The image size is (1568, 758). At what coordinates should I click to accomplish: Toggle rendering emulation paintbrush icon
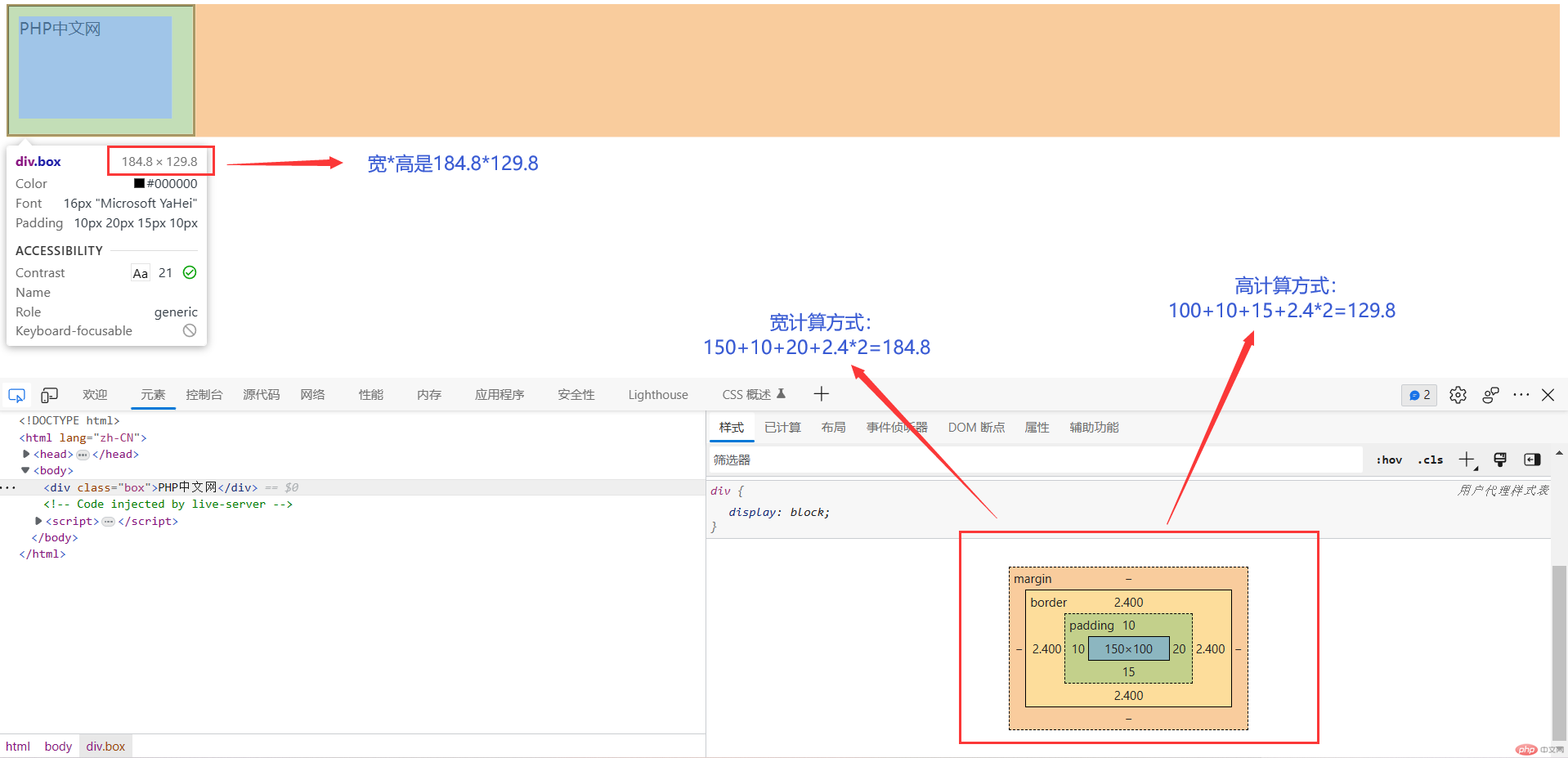(1500, 460)
